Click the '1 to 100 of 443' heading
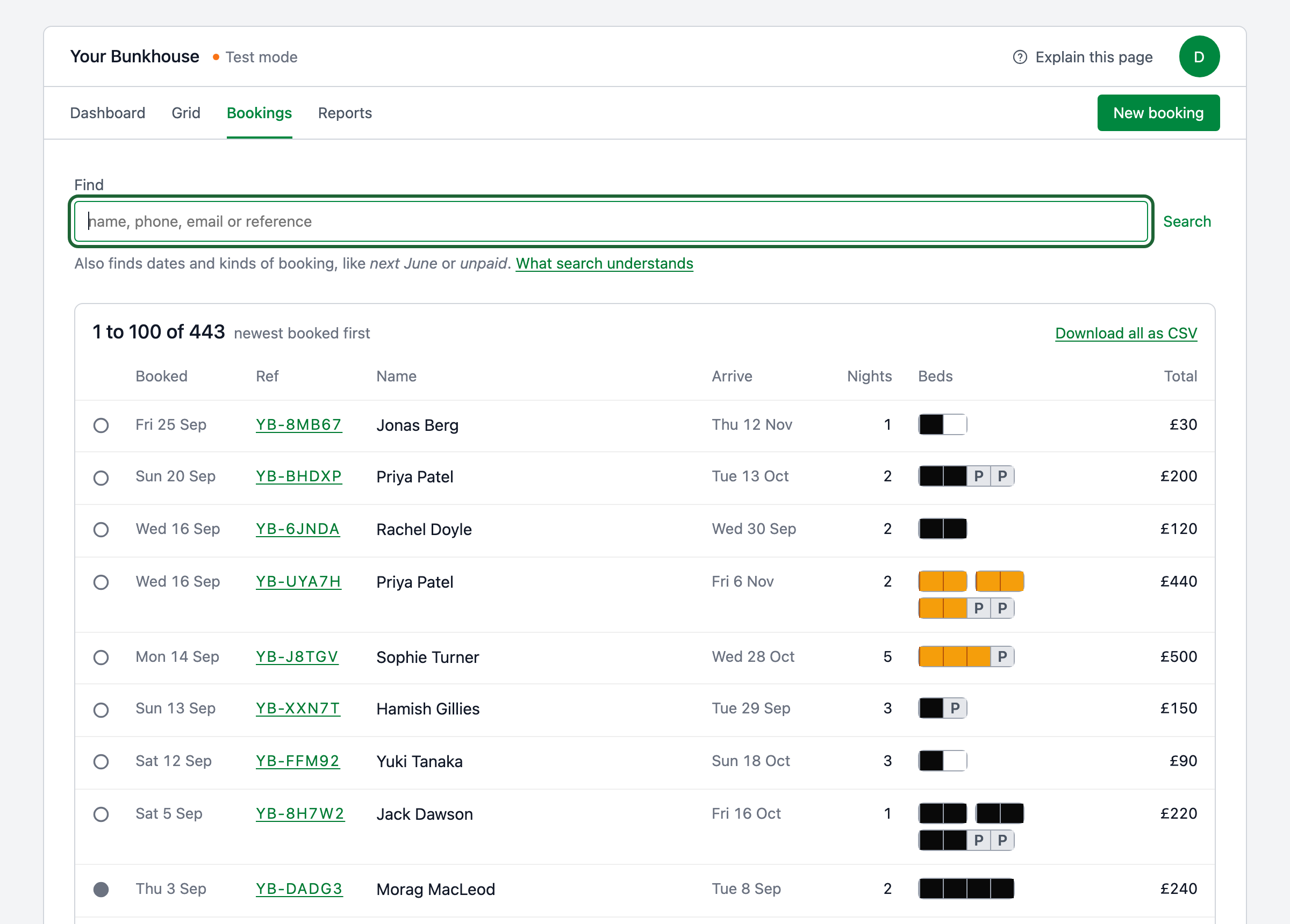 click(x=159, y=332)
